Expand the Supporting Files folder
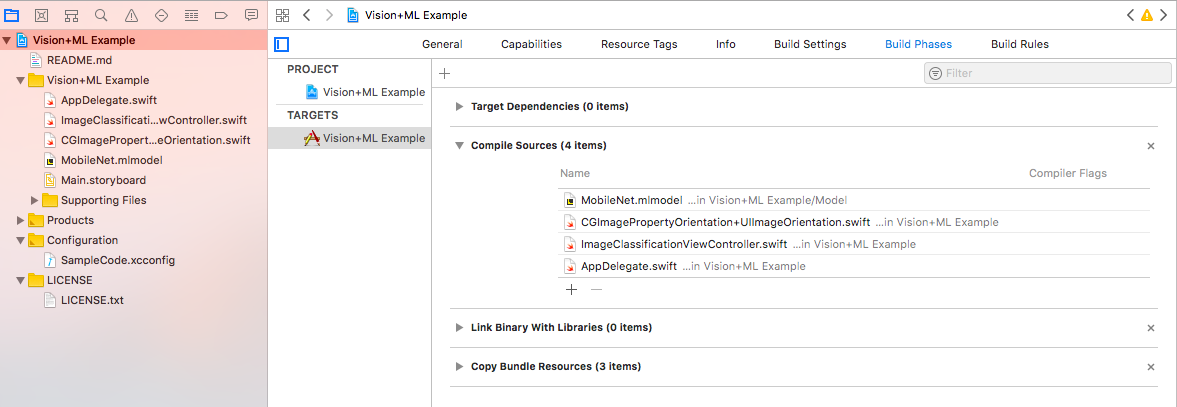Screen dimensions: 1177x407 point(35,200)
